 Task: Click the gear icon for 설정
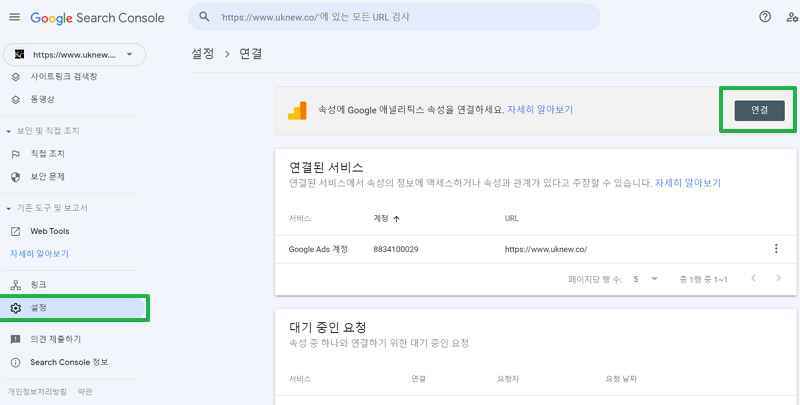coord(16,308)
